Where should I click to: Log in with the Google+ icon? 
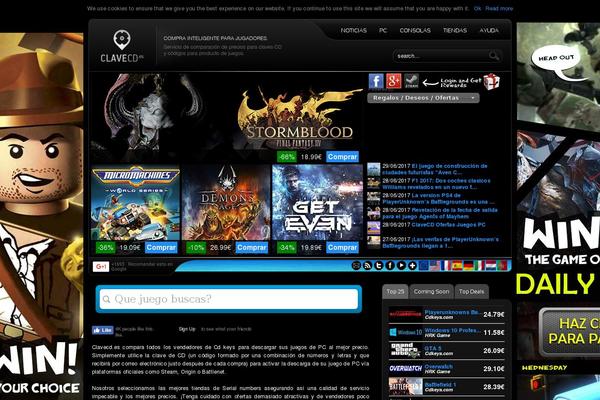[394, 81]
